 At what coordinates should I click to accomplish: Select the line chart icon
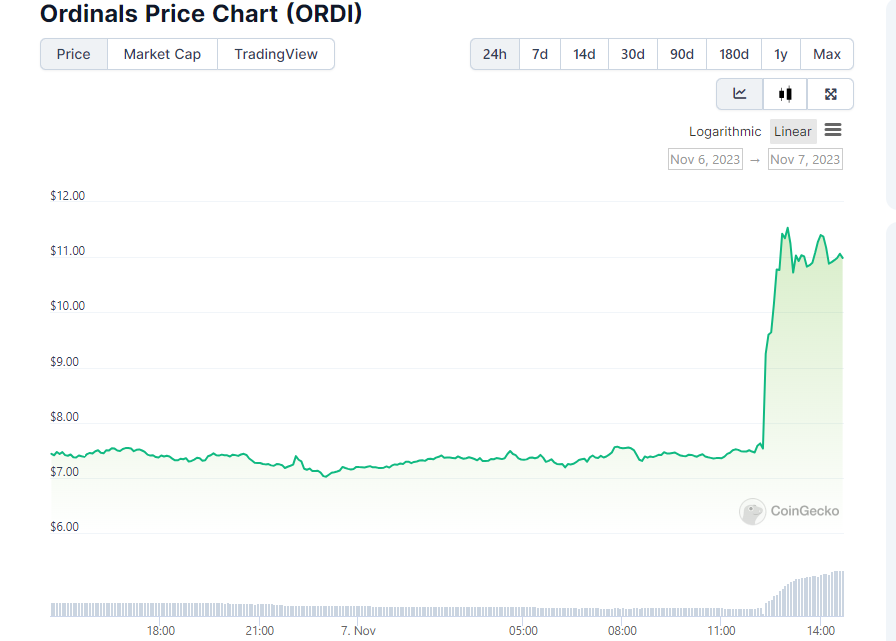[x=739, y=93]
